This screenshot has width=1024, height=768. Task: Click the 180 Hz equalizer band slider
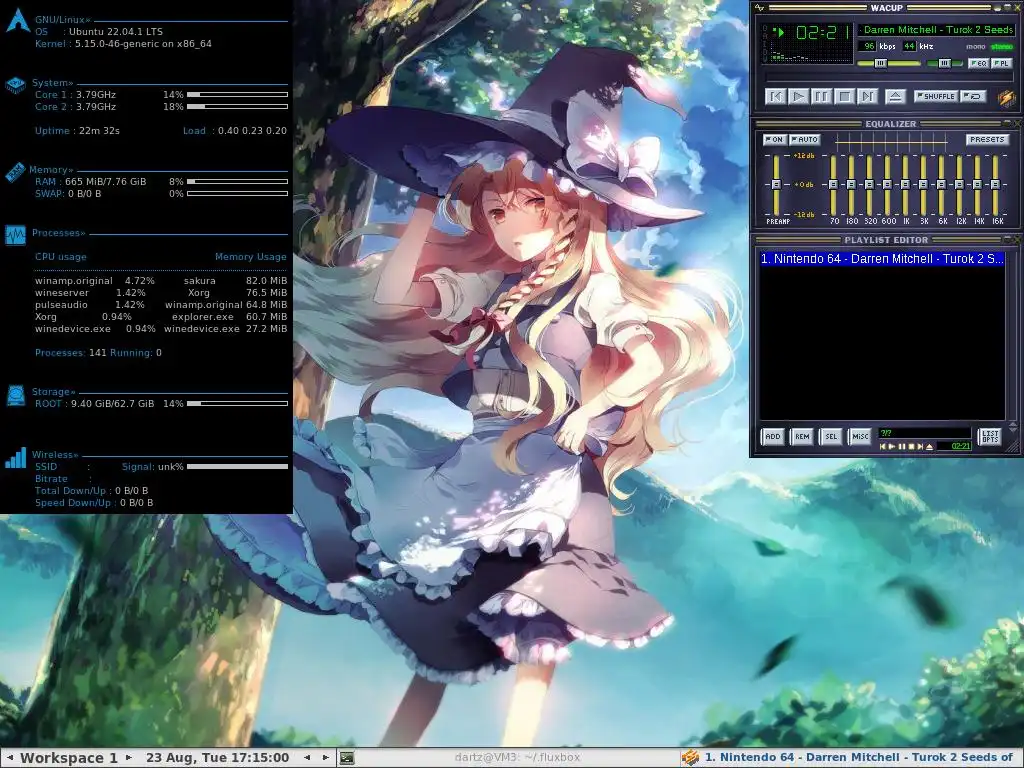pos(851,185)
